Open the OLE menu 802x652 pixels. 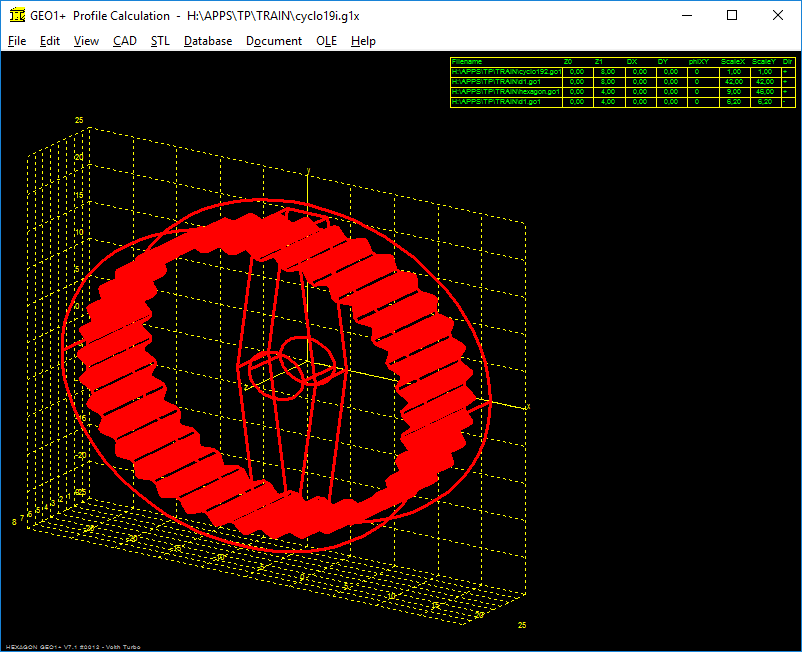[x=326, y=41]
